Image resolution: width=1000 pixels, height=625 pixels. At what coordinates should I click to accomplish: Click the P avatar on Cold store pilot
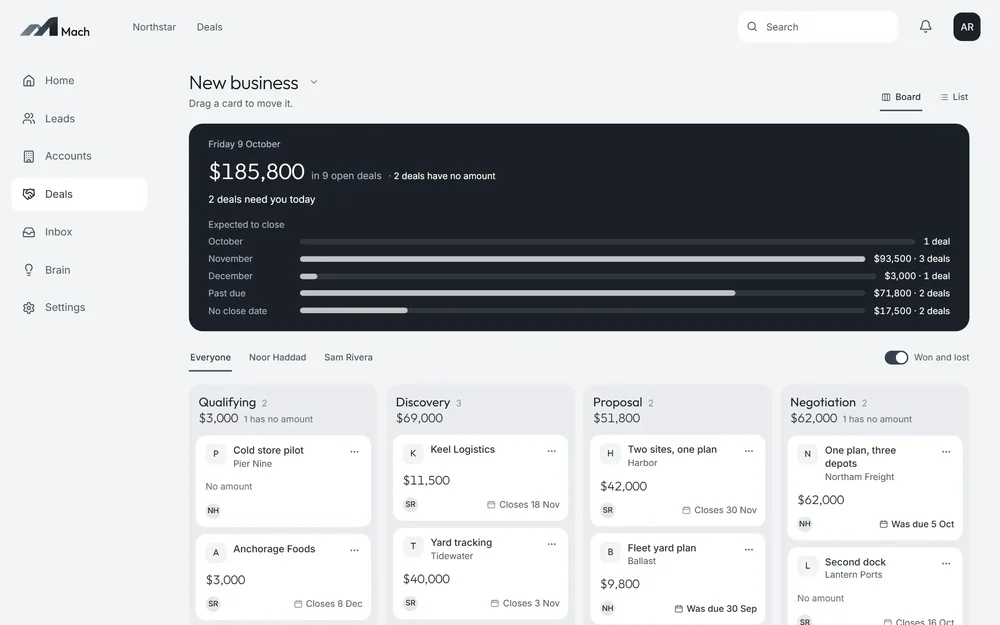pyautogui.click(x=216, y=454)
